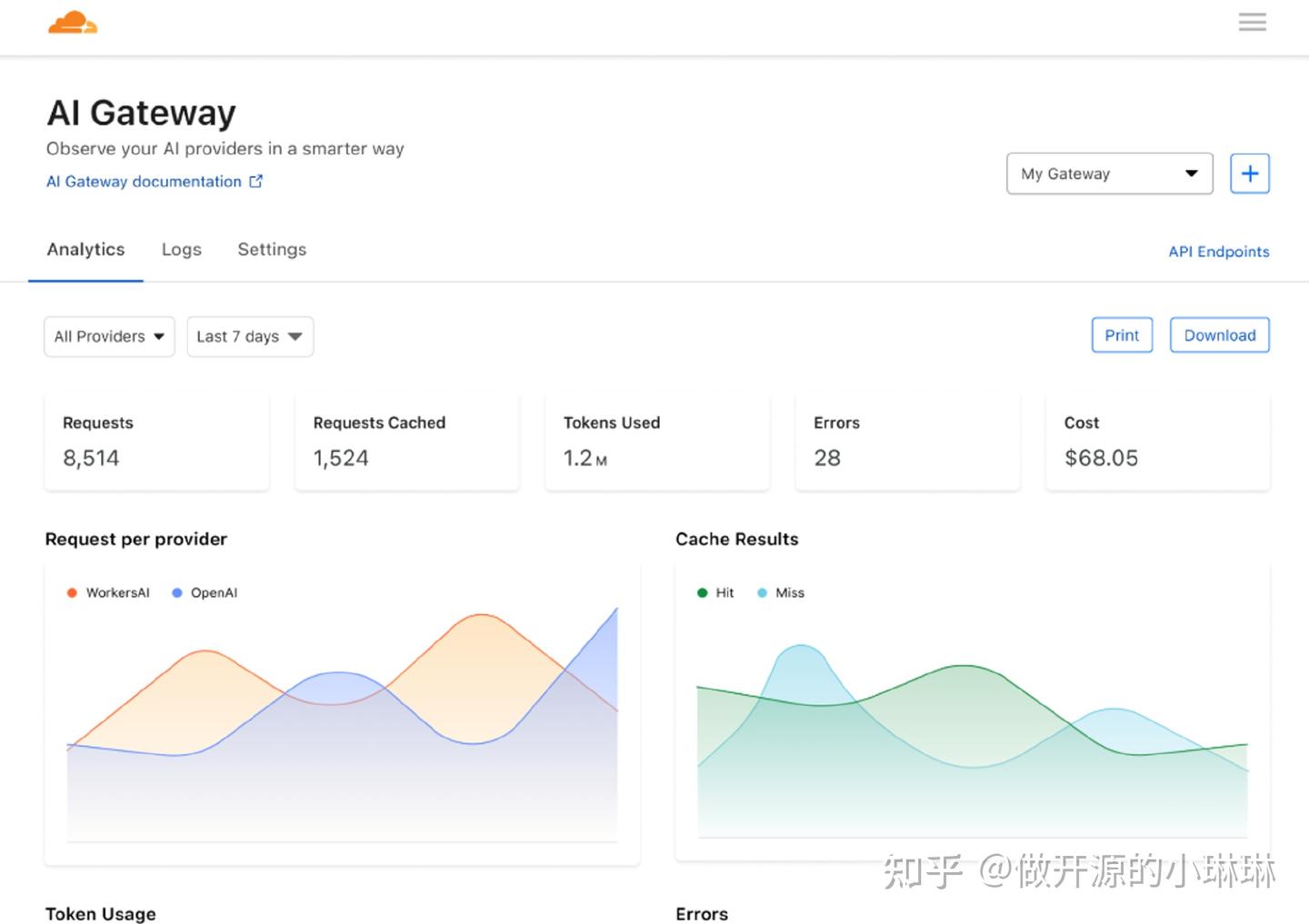Viewport: 1309px width, 924px height.
Task: Open the Last 7 days date range selector
Action: pos(249,336)
